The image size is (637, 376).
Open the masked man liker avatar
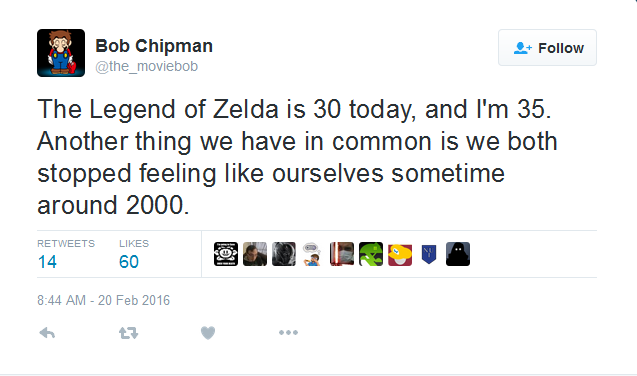pyautogui.click(x=342, y=254)
